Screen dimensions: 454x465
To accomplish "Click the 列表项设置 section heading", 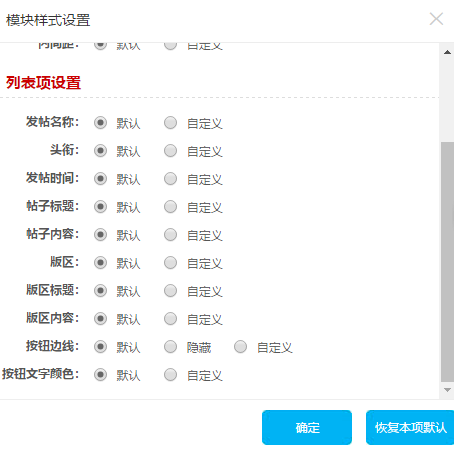I will coord(43,83).
